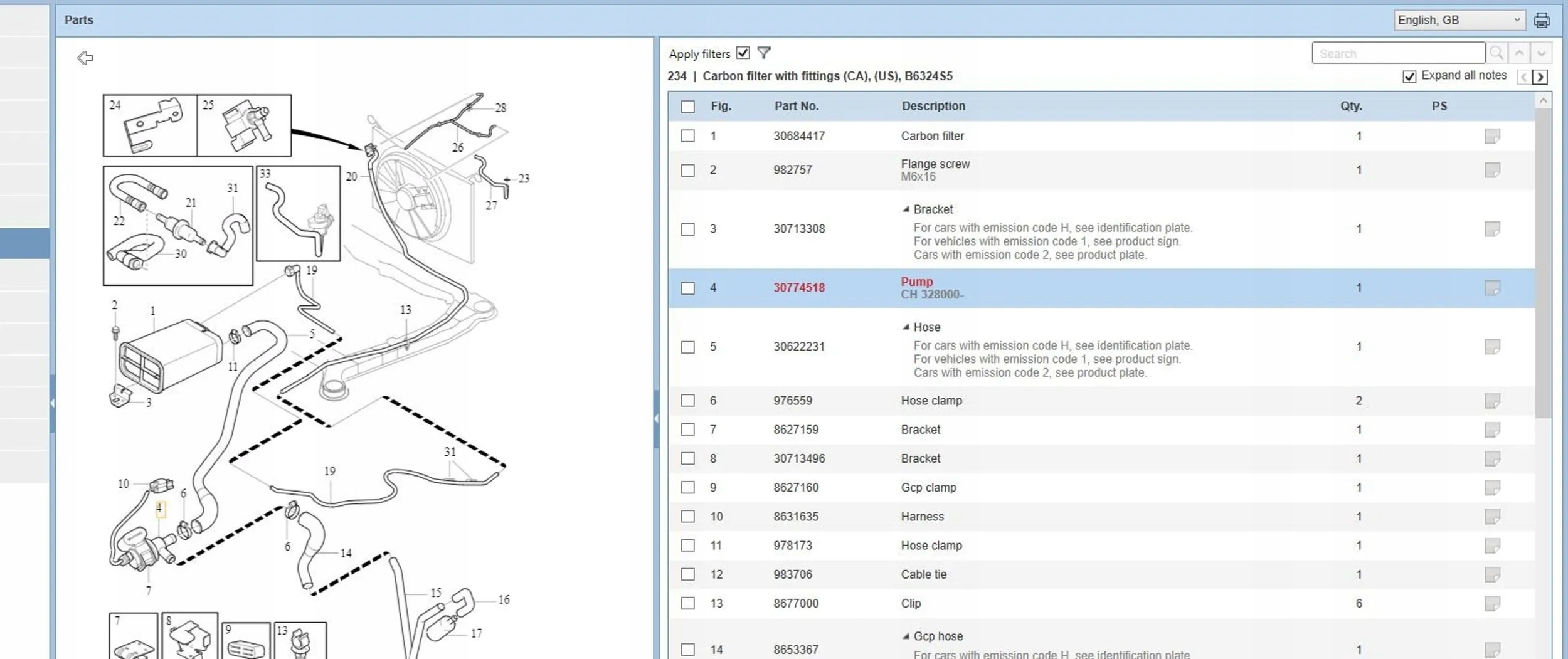
Task: Open the filter funnel settings icon
Action: tap(763, 53)
